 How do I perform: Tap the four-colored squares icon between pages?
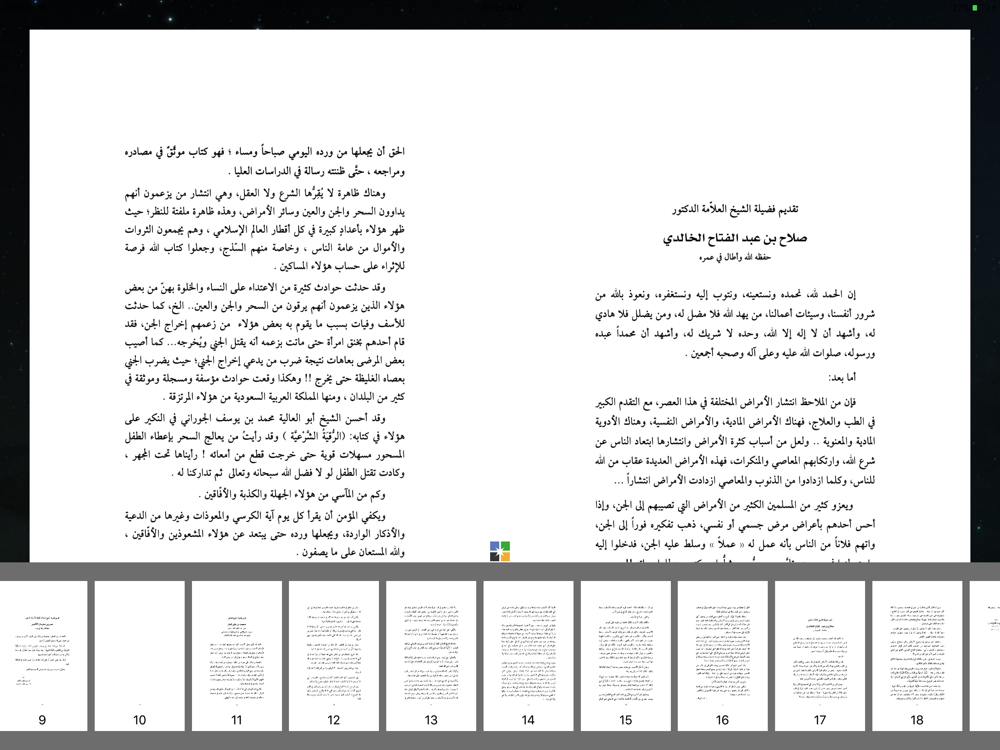click(500, 551)
